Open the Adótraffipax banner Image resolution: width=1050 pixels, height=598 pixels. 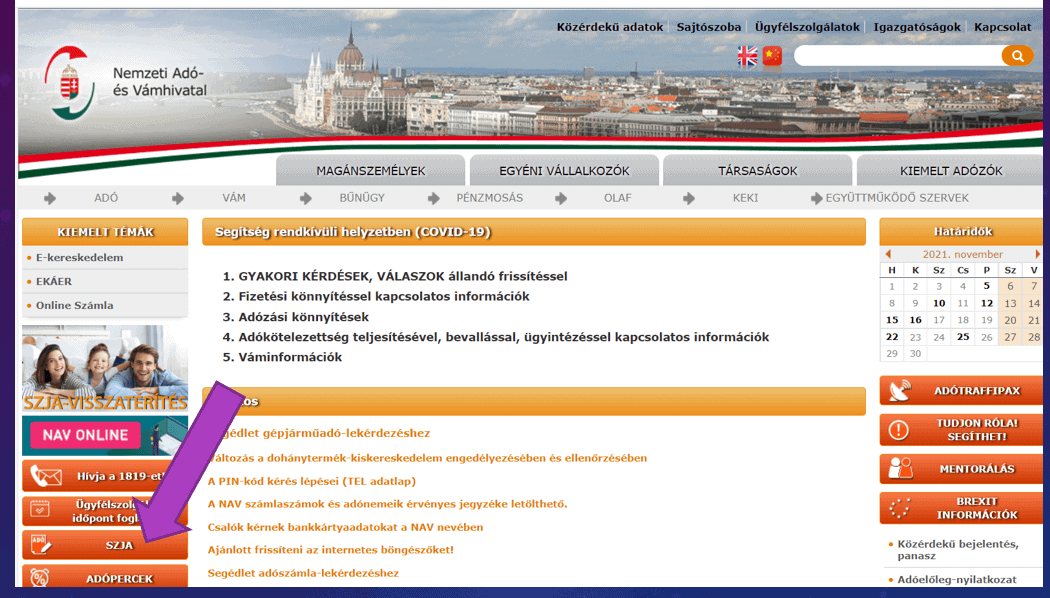961,391
